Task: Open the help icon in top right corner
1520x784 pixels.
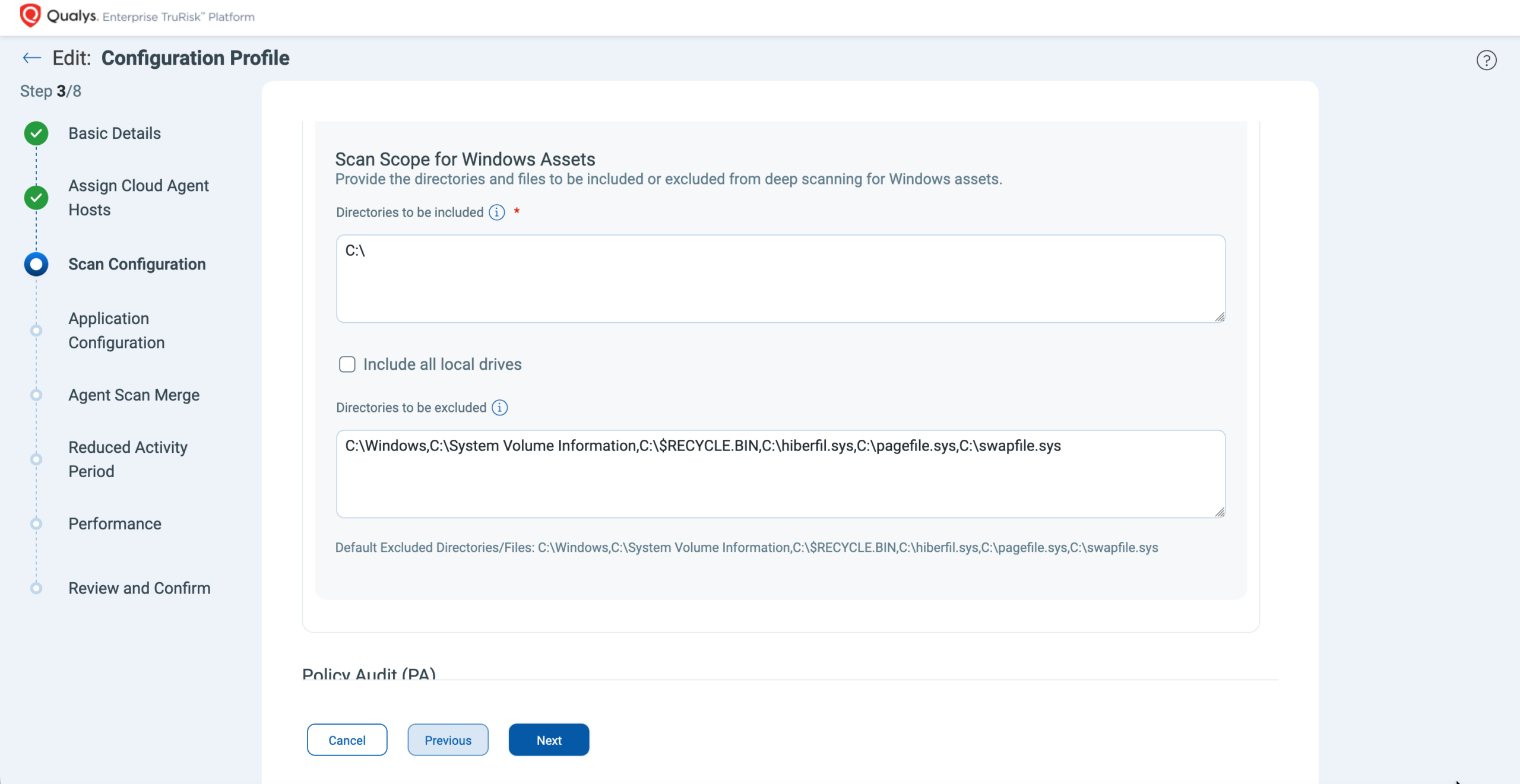Action: [1486, 60]
